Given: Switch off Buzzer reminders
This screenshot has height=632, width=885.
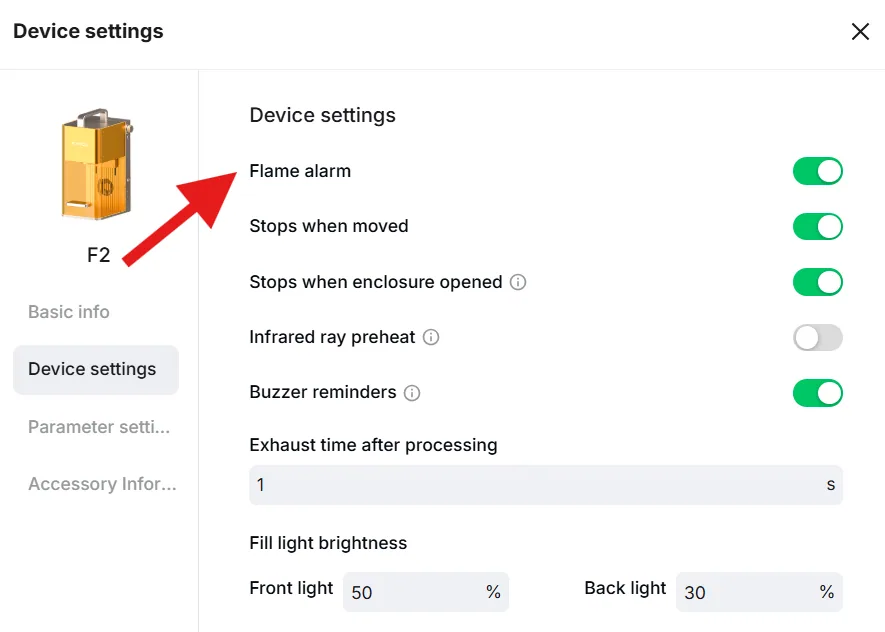Looking at the screenshot, I should pos(817,393).
